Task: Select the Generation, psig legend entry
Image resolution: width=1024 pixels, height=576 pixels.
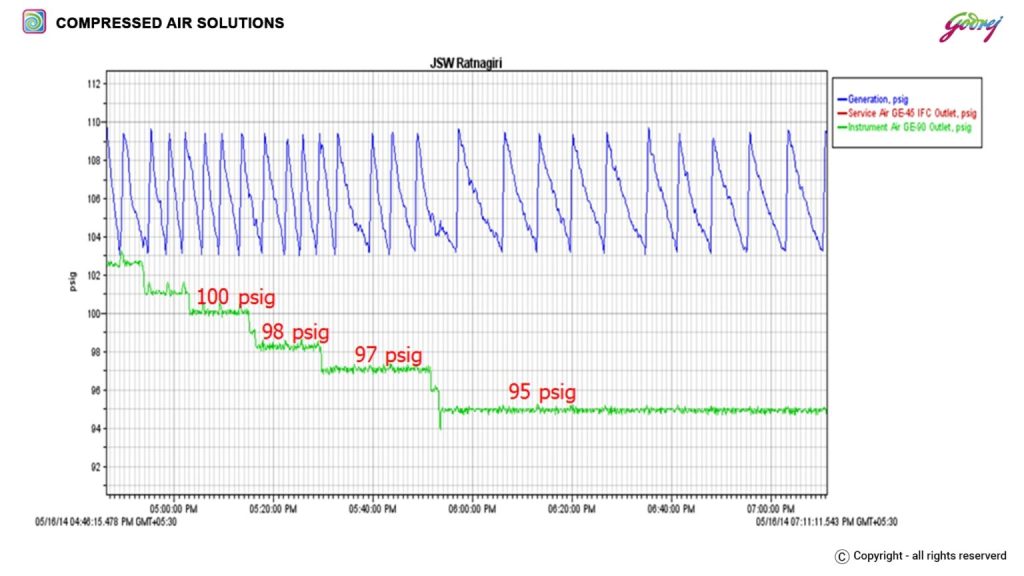Action: 882,100
